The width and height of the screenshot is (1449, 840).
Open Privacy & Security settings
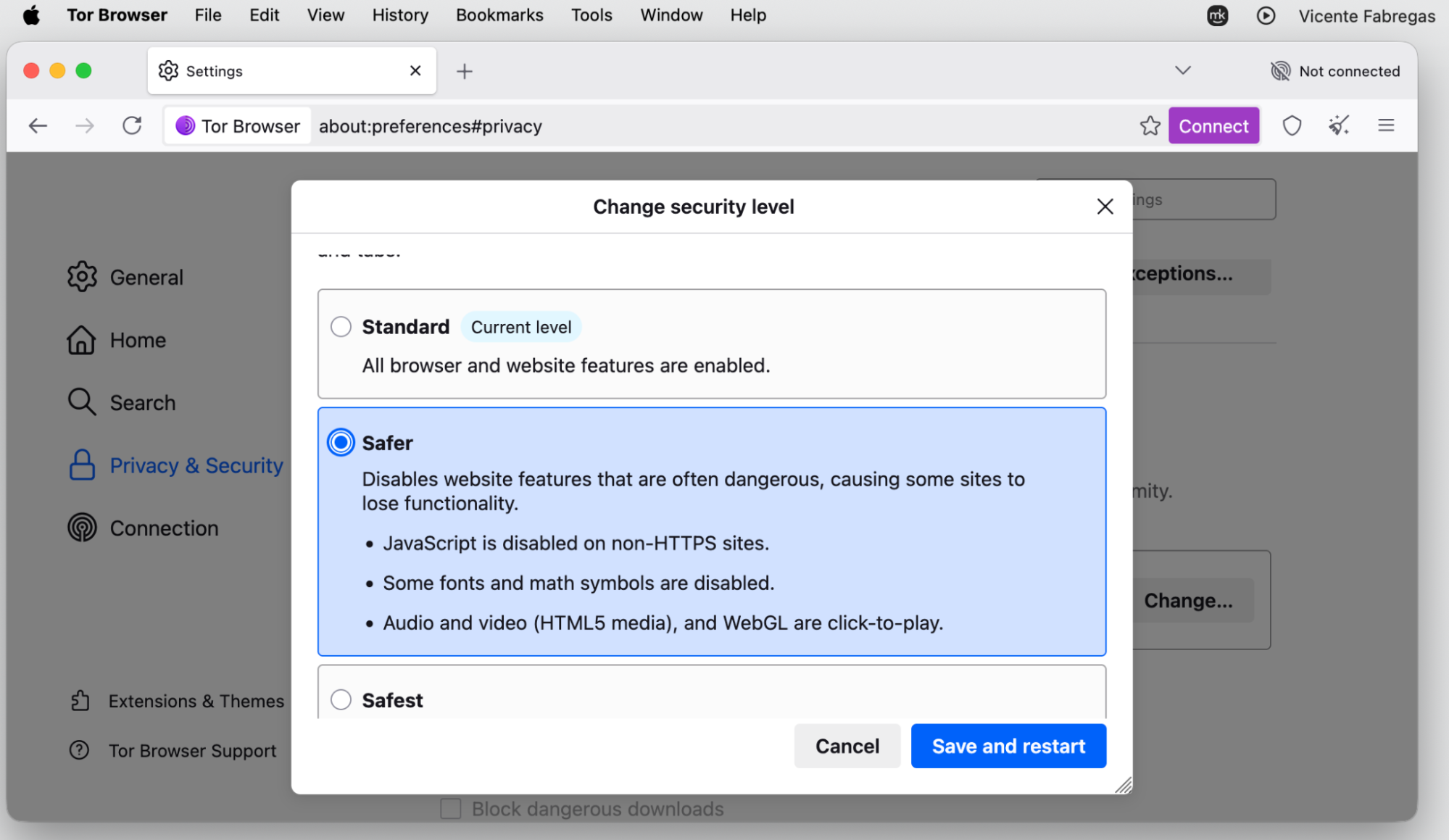pyautogui.click(x=176, y=465)
